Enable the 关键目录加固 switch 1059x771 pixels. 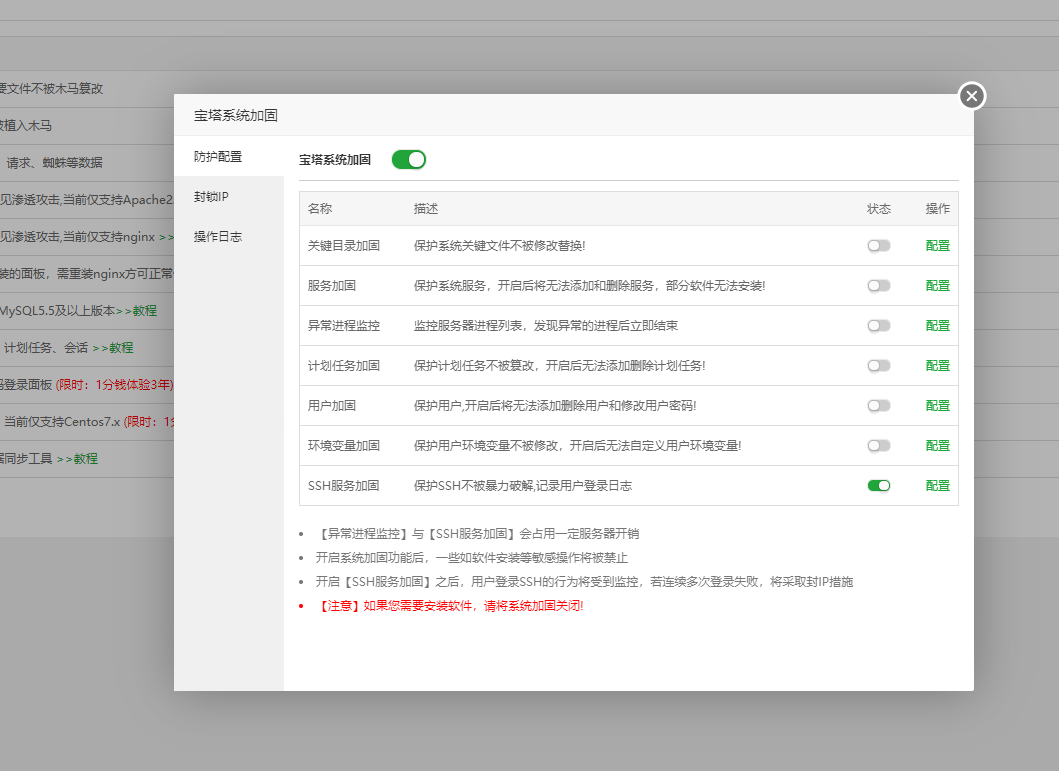(x=879, y=246)
